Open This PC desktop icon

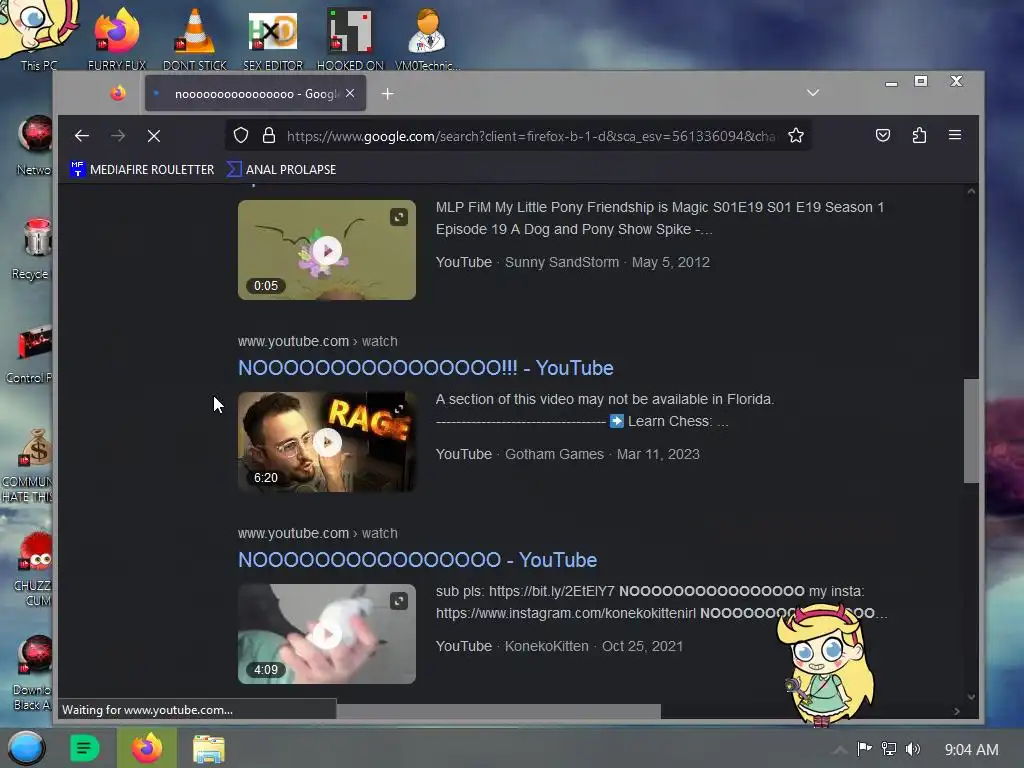click(39, 36)
